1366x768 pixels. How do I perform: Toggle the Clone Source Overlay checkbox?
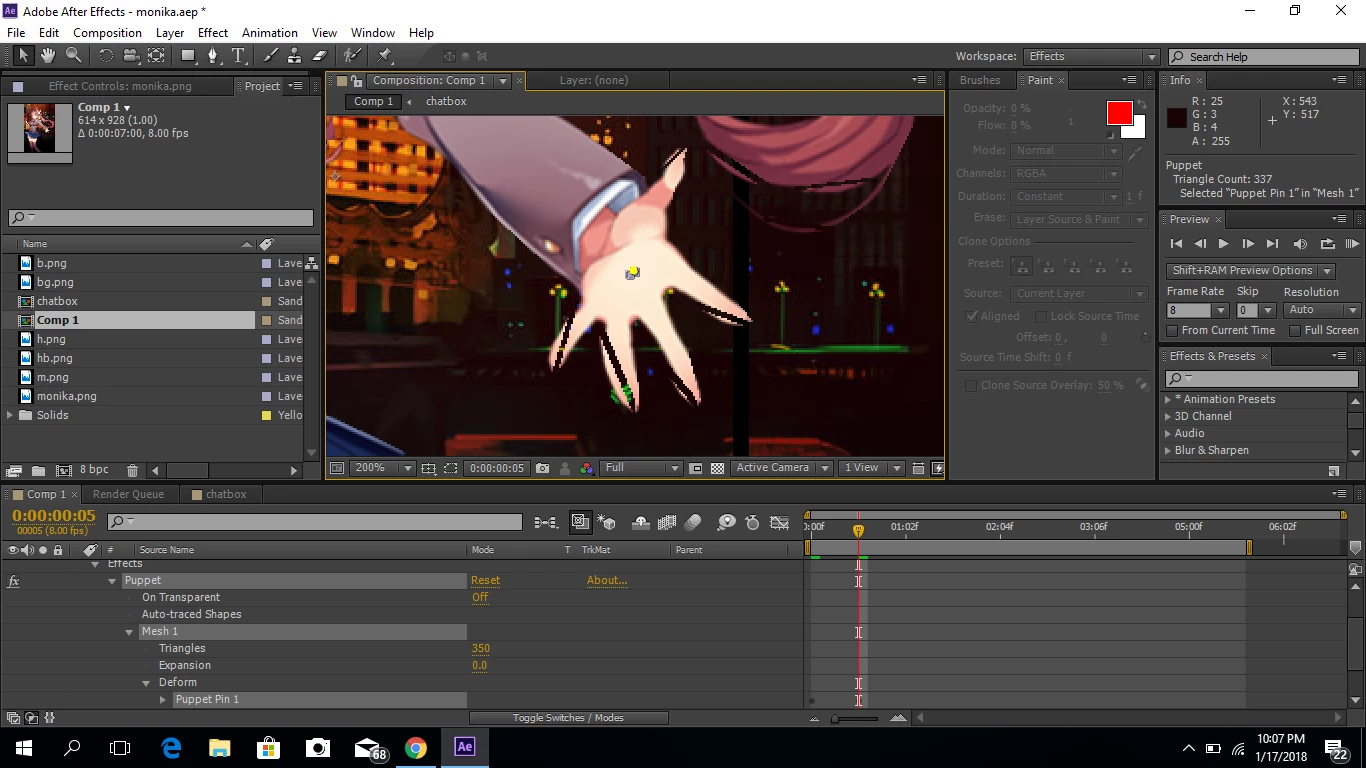(970, 385)
